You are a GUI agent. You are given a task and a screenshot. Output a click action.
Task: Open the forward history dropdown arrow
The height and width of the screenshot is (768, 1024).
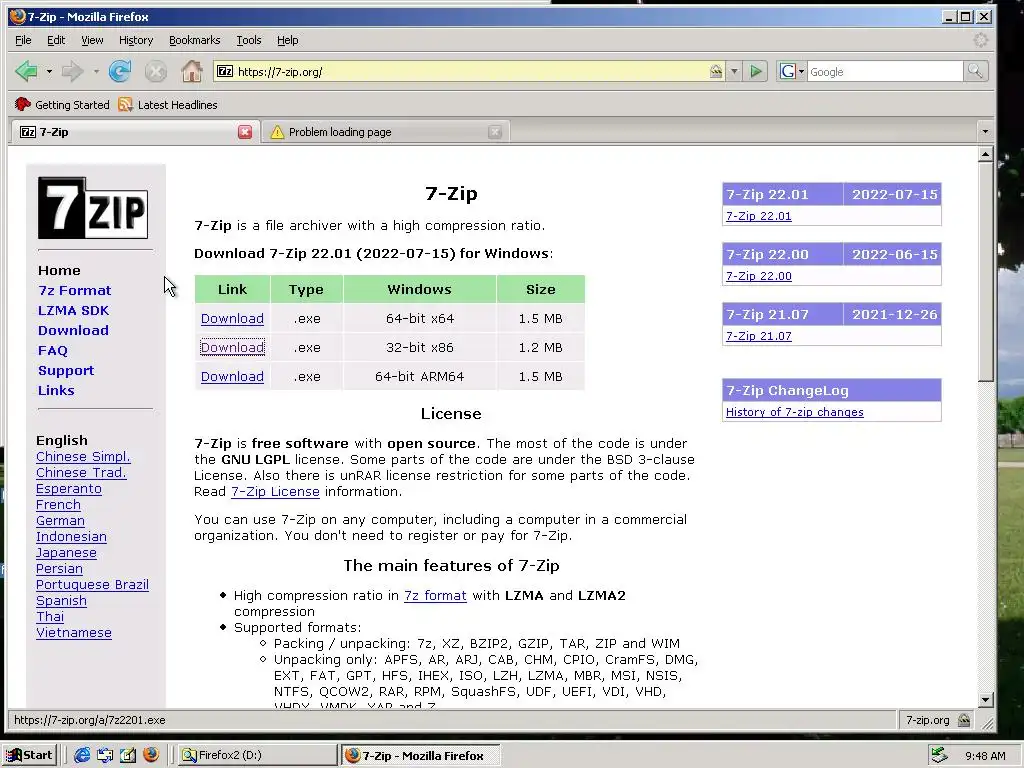pos(96,71)
